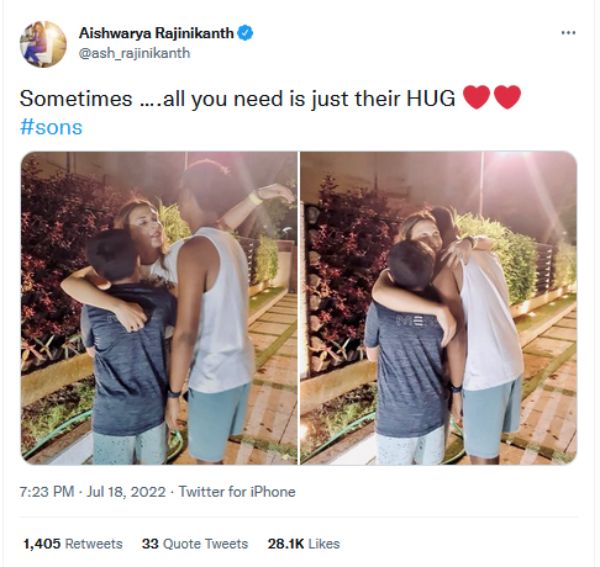Click the 1,405 retweet count number
The image size is (600, 567).
click(x=42, y=544)
